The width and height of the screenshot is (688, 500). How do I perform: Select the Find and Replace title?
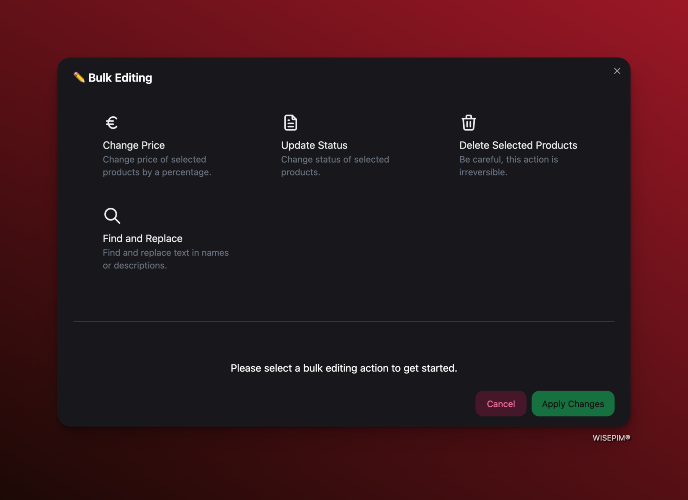143,239
